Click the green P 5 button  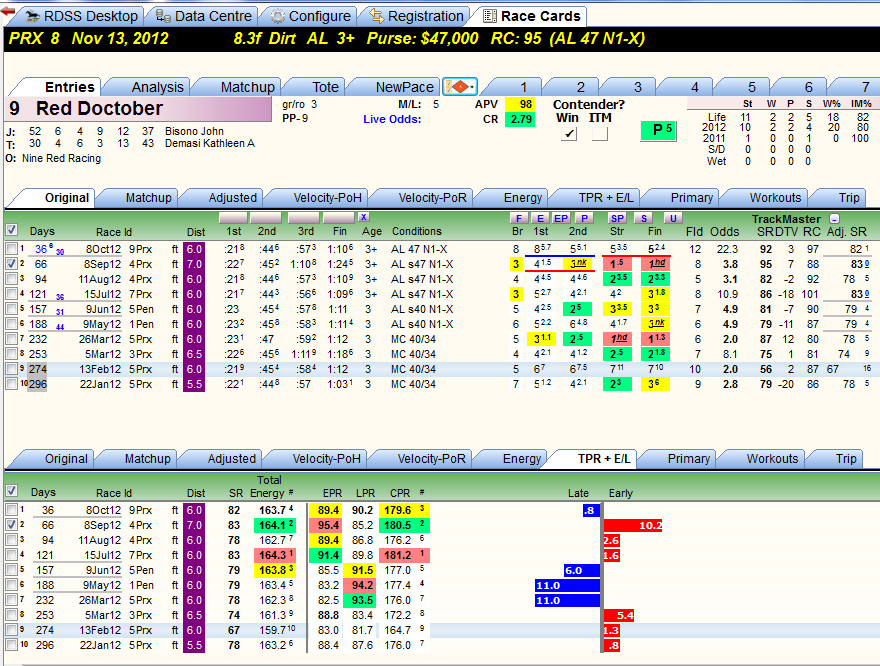[x=658, y=131]
